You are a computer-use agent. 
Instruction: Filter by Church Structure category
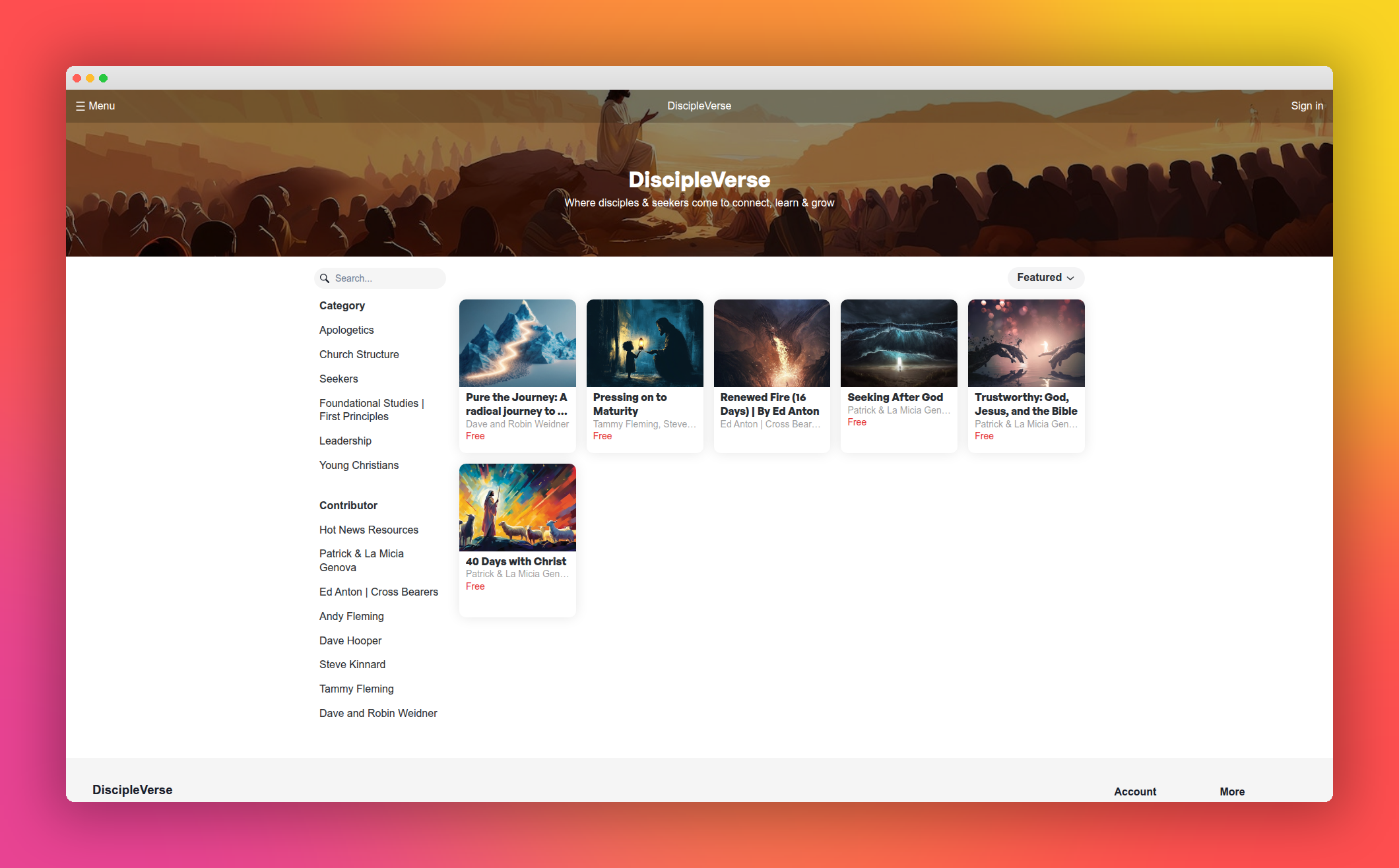click(x=359, y=354)
